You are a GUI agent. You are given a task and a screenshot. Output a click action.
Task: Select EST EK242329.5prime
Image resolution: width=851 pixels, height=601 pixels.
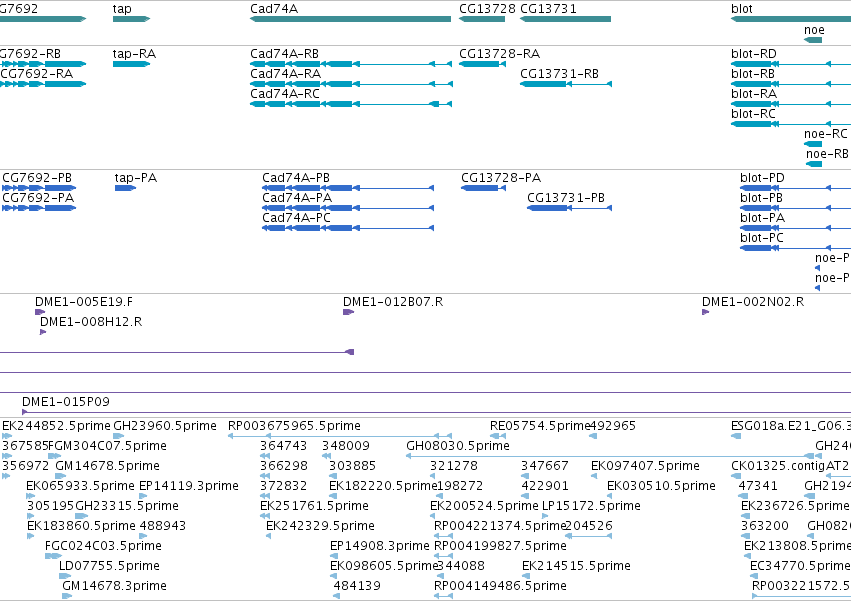320,526
